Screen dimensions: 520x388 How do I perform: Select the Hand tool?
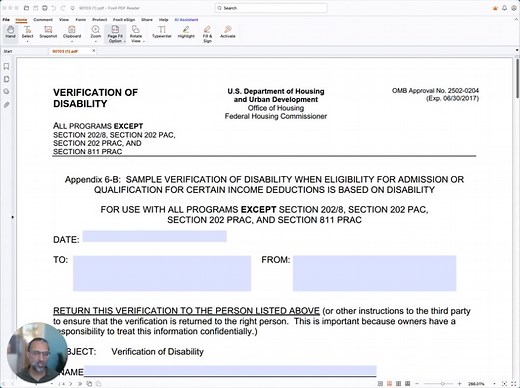(10, 32)
